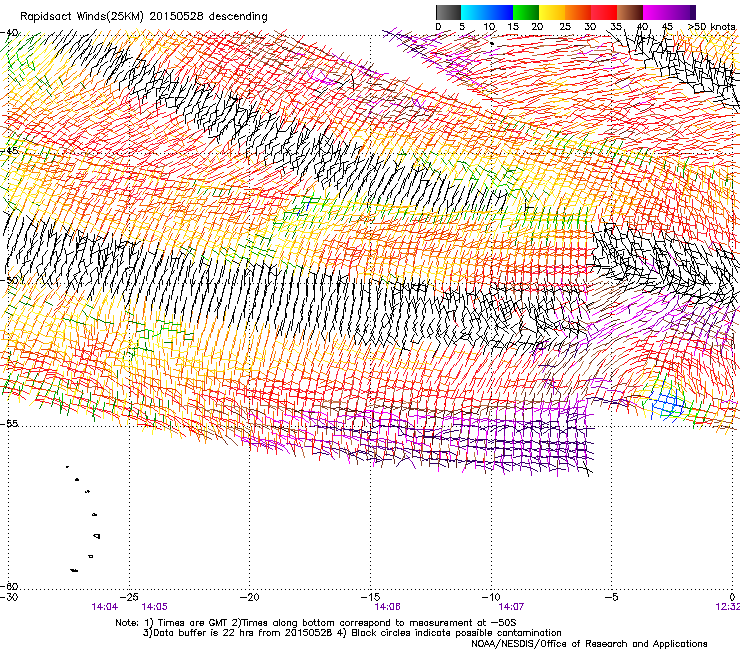
Task: Click the 'Data buffer is 22 hrs' note line
Action: 352,633
